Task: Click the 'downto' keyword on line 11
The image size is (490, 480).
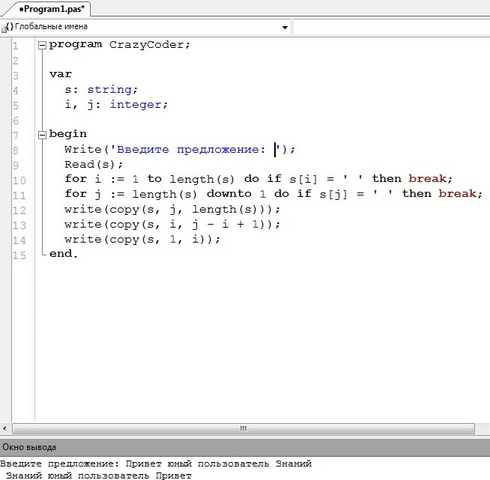Action: pyautogui.click(x=229, y=194)
